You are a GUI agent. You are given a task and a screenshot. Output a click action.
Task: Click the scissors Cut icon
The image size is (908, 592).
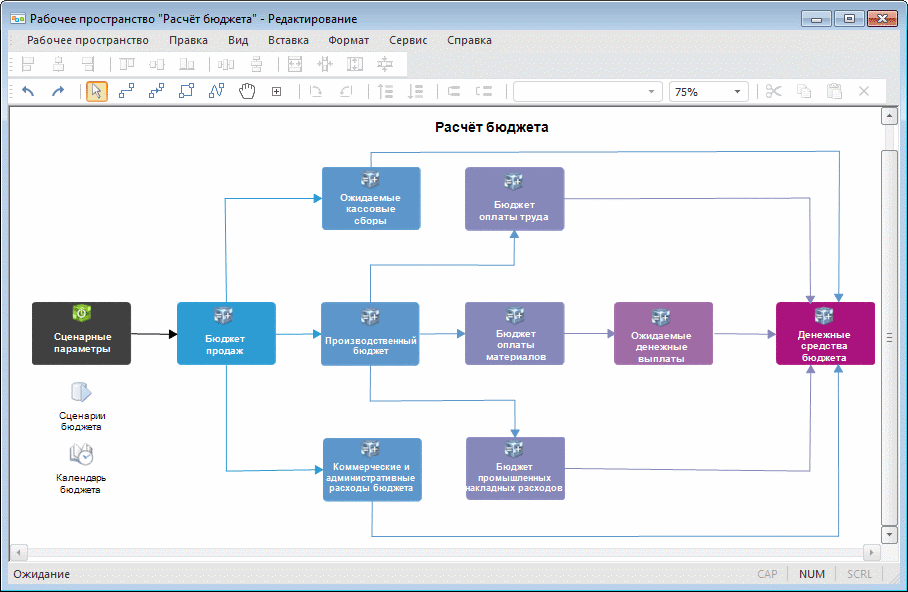point(774,92)
